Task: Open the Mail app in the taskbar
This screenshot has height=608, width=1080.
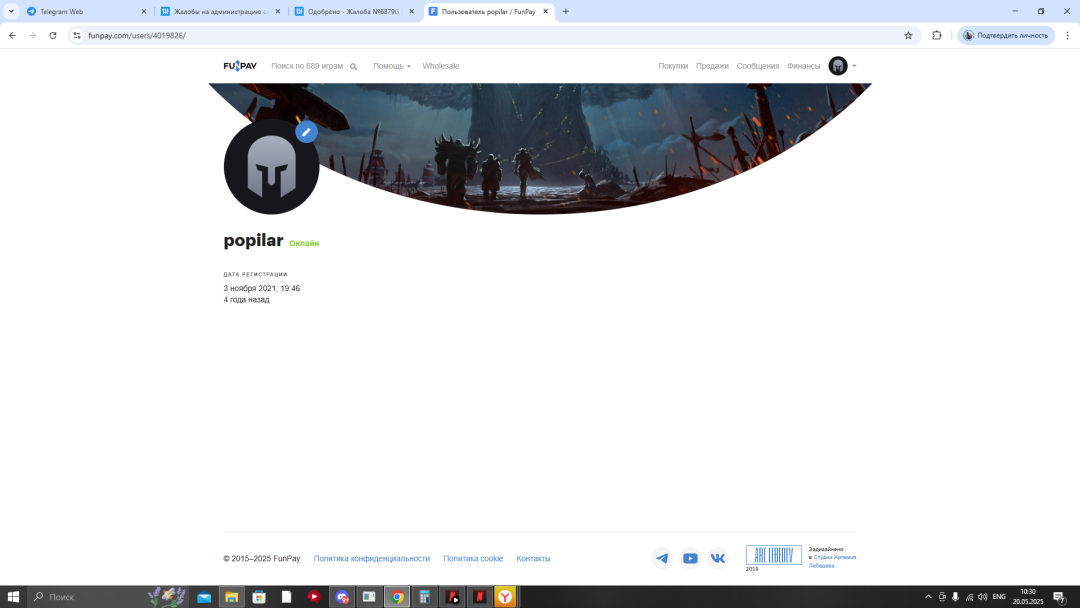Action: (204, 597)
